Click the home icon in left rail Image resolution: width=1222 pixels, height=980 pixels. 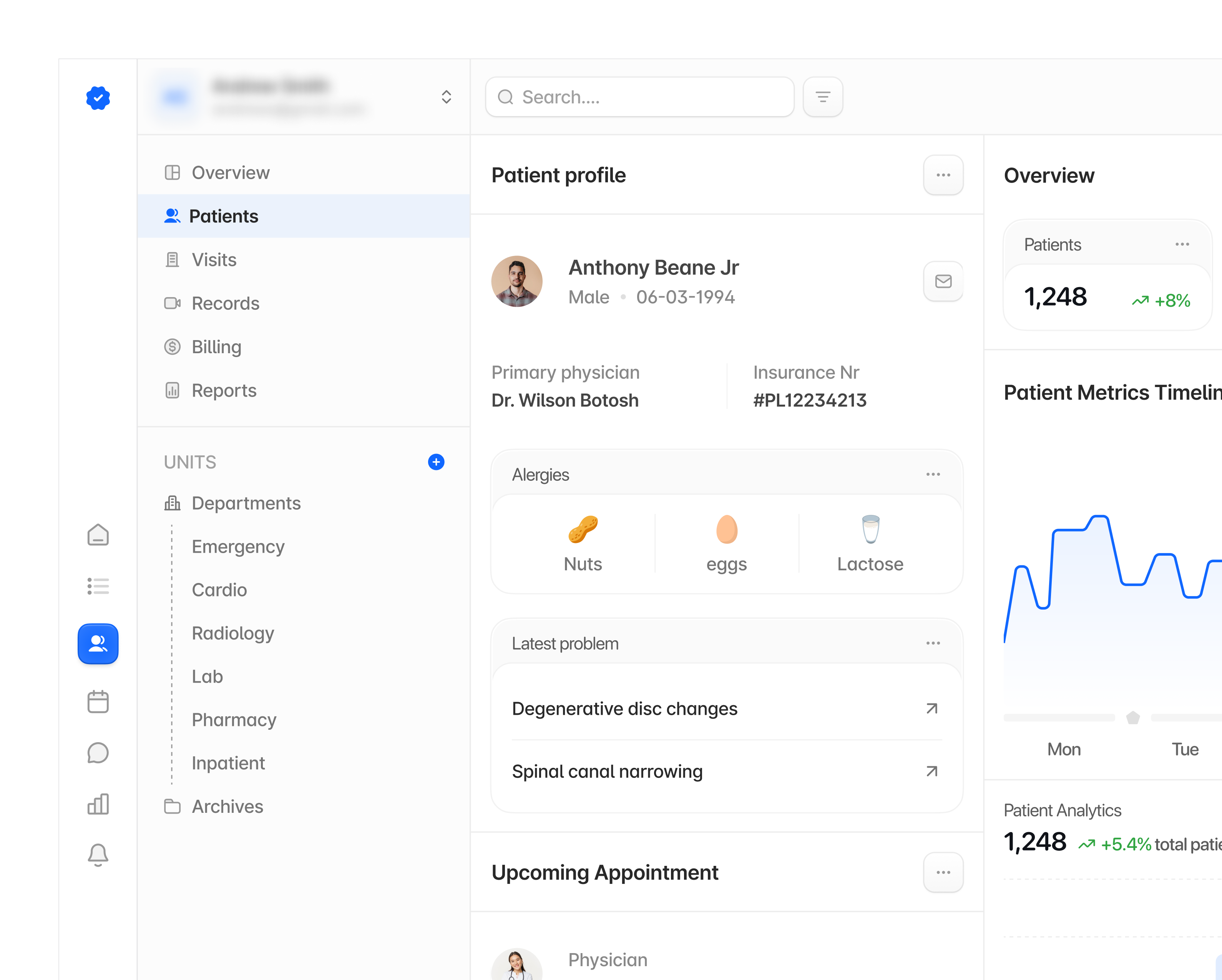pos(98,535)
